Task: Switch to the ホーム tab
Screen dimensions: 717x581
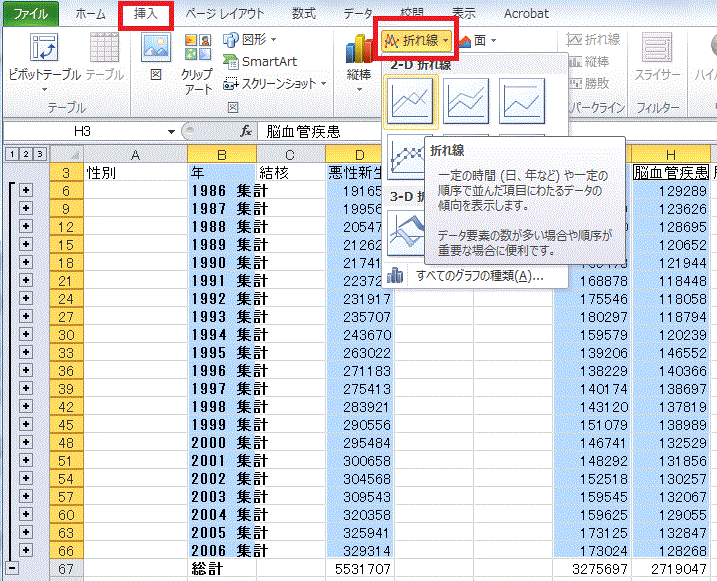Action: click(90, 14)
